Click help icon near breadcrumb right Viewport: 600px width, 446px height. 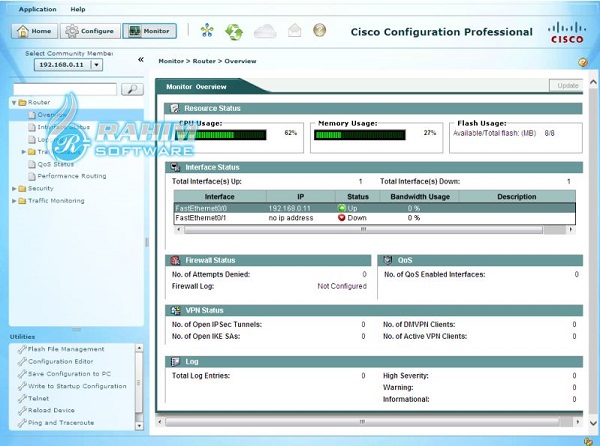pos(583,62)
